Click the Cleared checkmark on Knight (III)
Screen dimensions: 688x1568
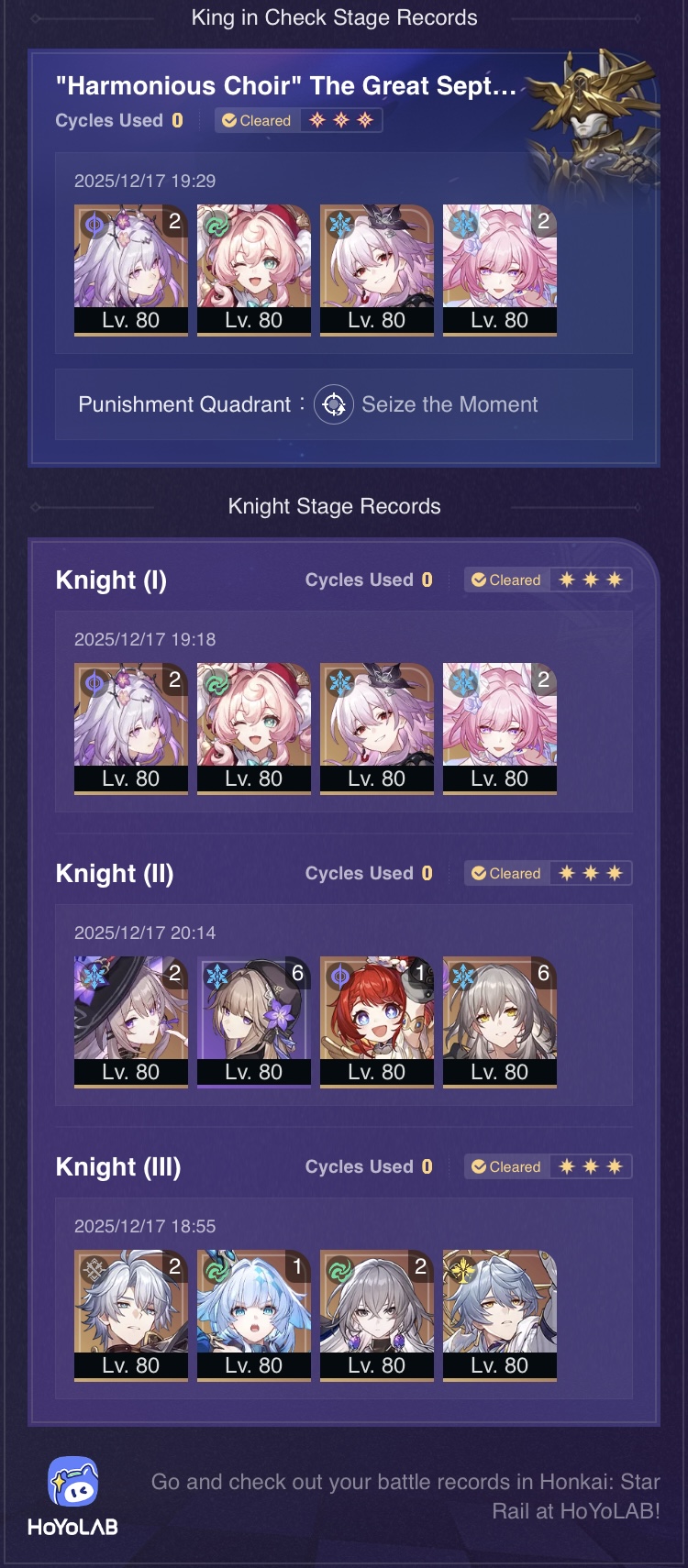(479, 1166)
